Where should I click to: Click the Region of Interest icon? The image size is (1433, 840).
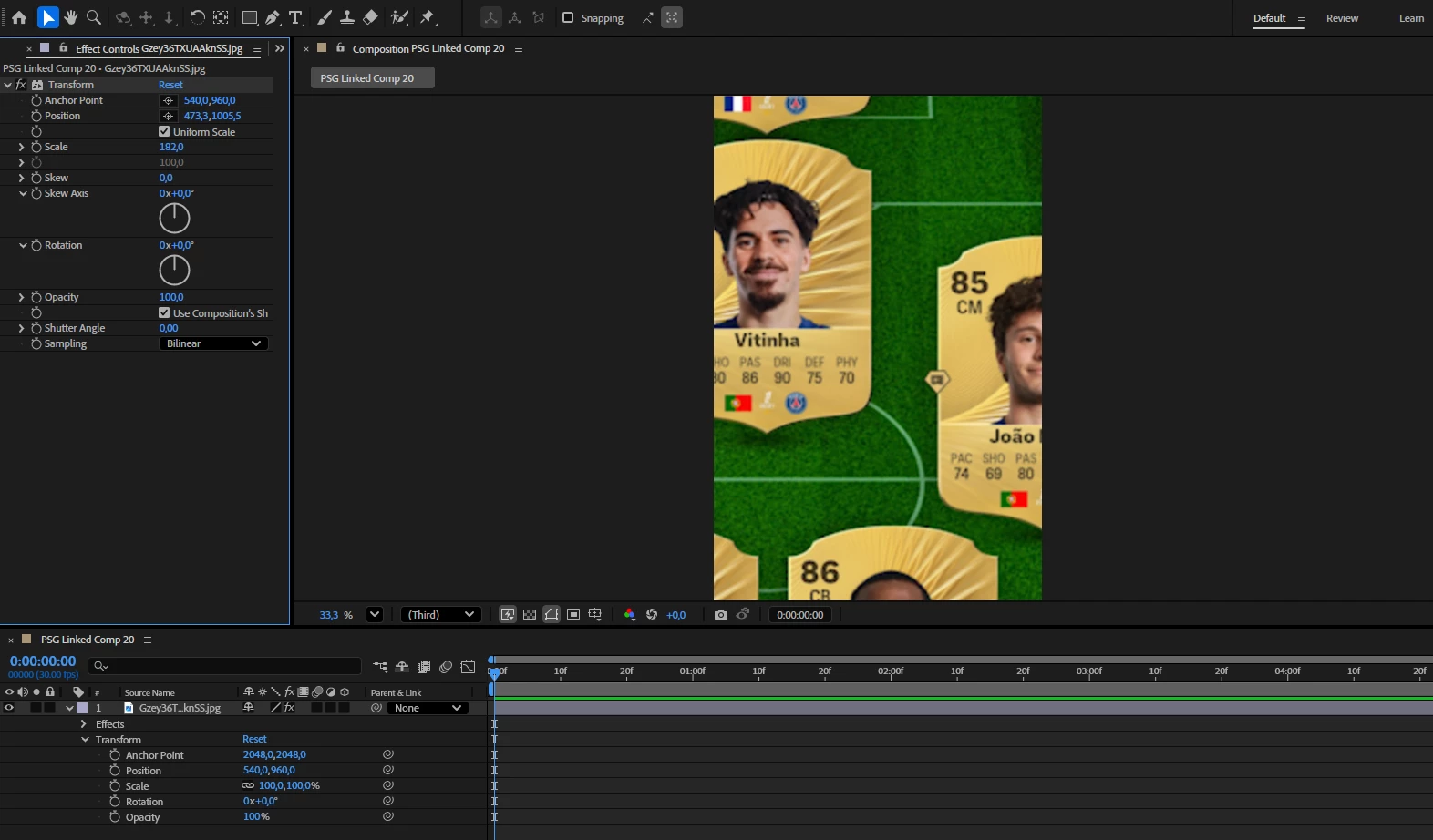click(x=573, y=615)
